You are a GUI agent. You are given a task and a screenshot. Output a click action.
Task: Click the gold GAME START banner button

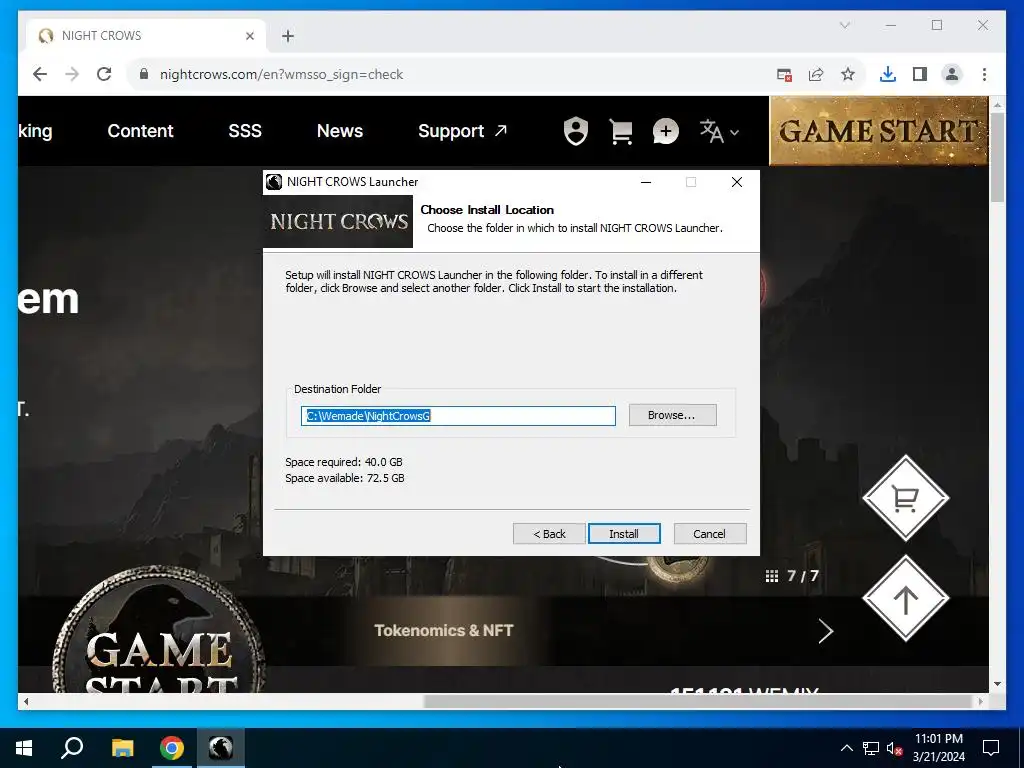pyautogui.click(x=878, y=131)
